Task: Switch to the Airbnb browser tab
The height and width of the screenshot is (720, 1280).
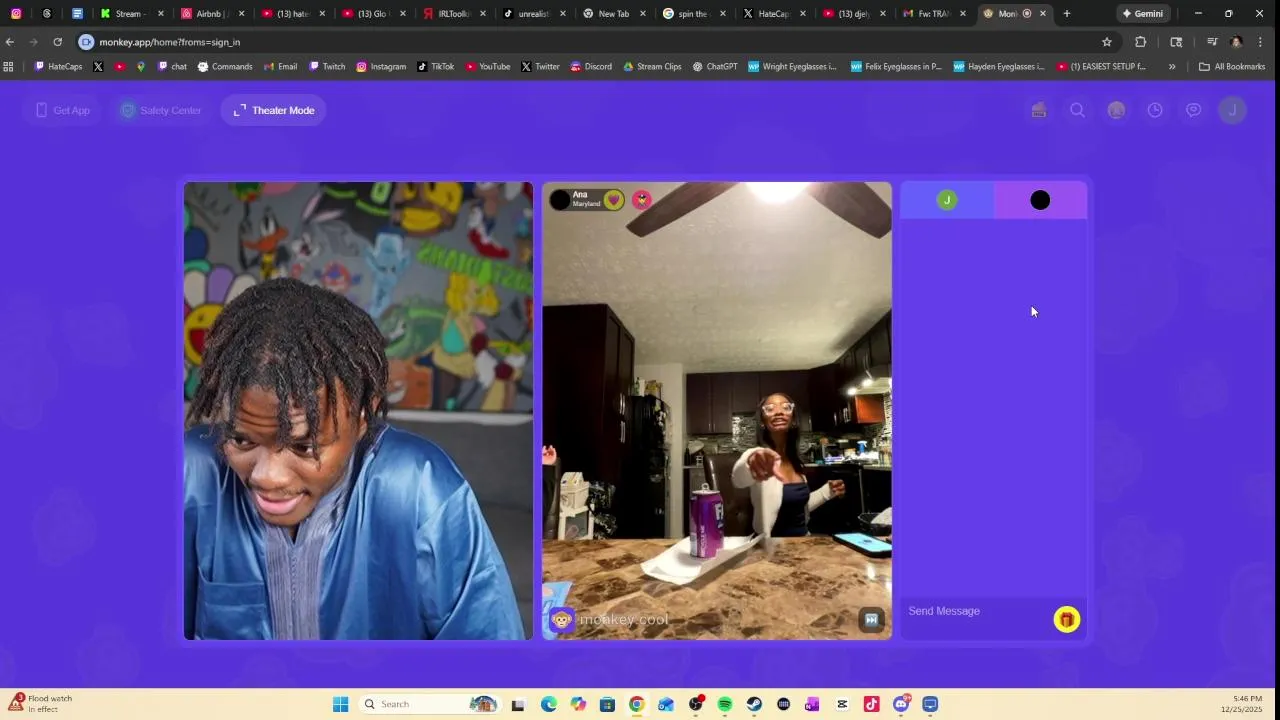Action: point(213,14)
